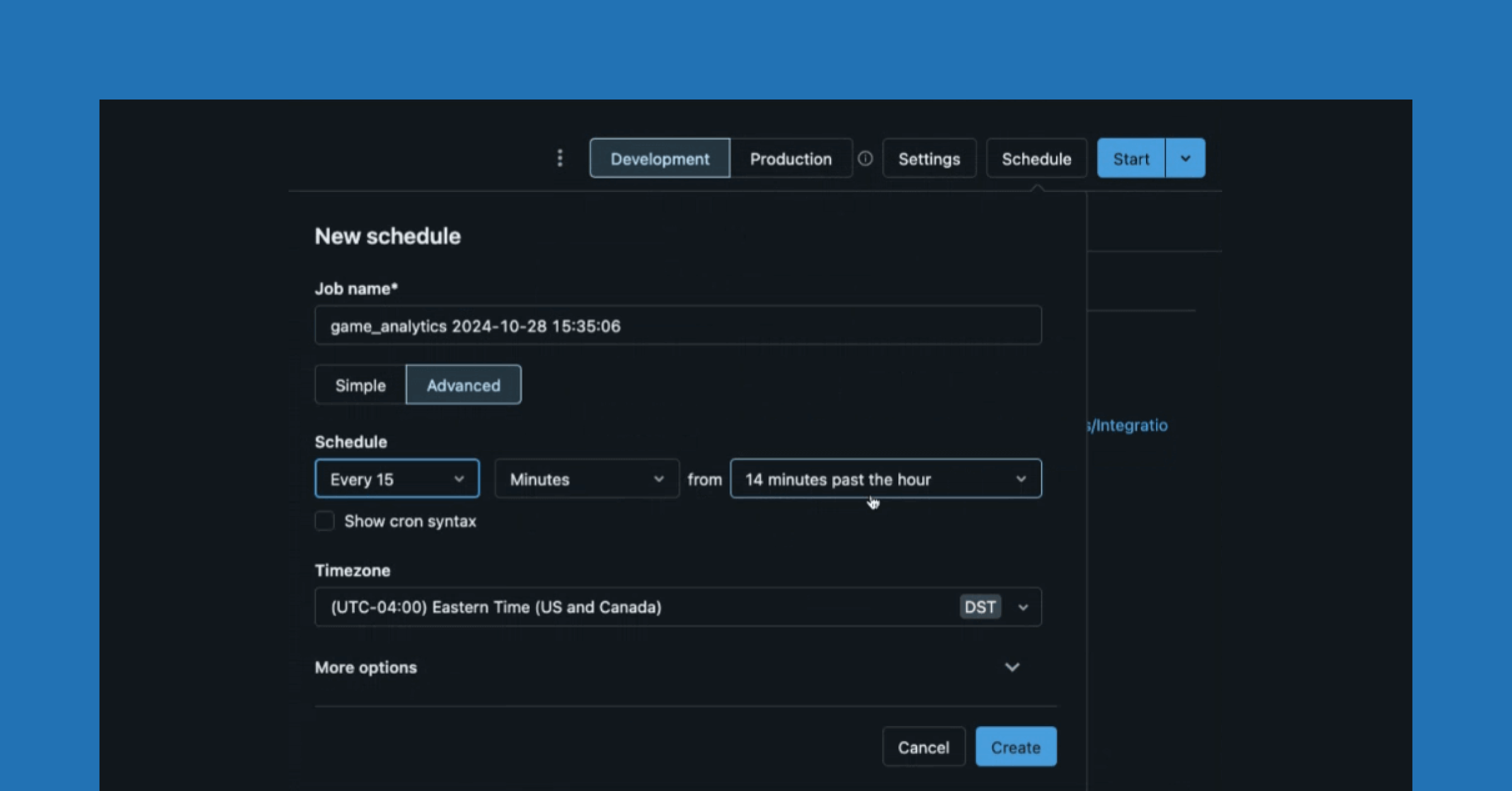
Task: Expand the More options section
Action: pyautogui.click(x=1012, y=668)
